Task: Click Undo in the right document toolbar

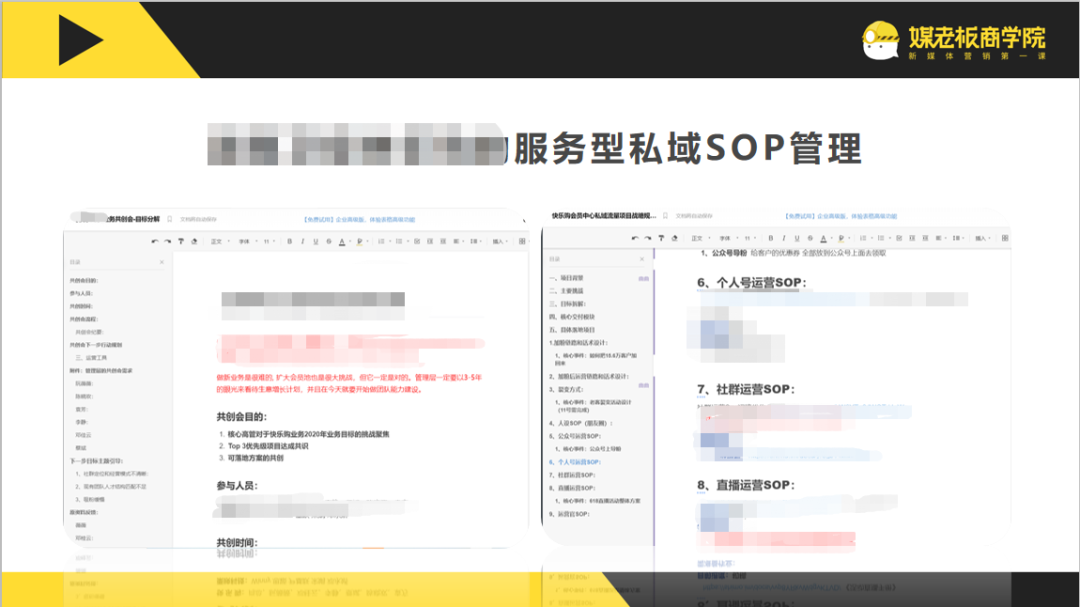Action: [635, 238]
